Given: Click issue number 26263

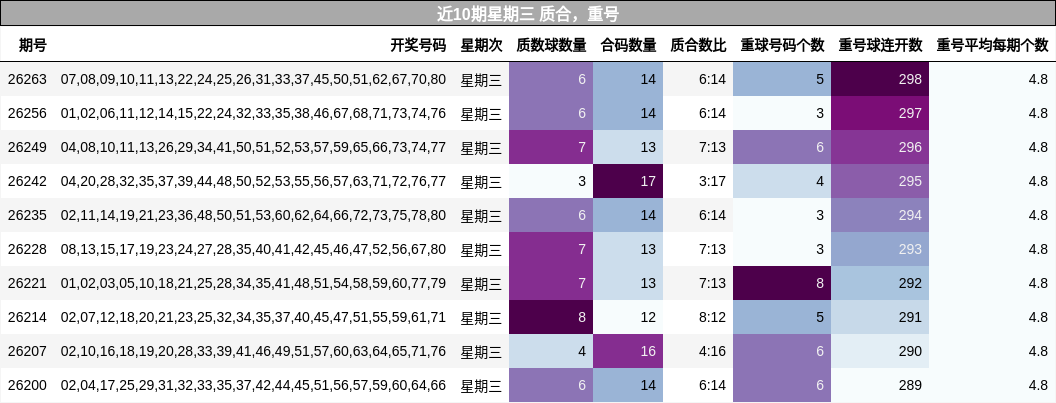Looking at the screenshot, I should coord(28,80).
